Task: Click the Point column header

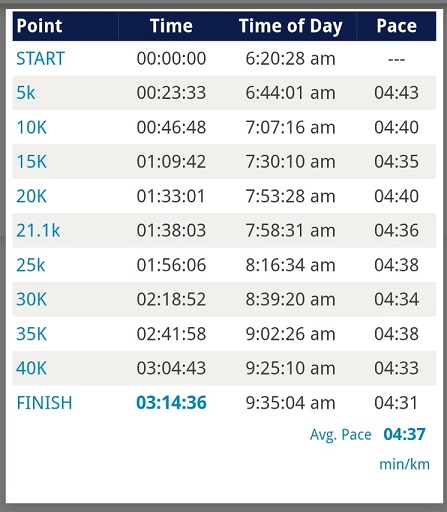Action: (x=39, y=26)
